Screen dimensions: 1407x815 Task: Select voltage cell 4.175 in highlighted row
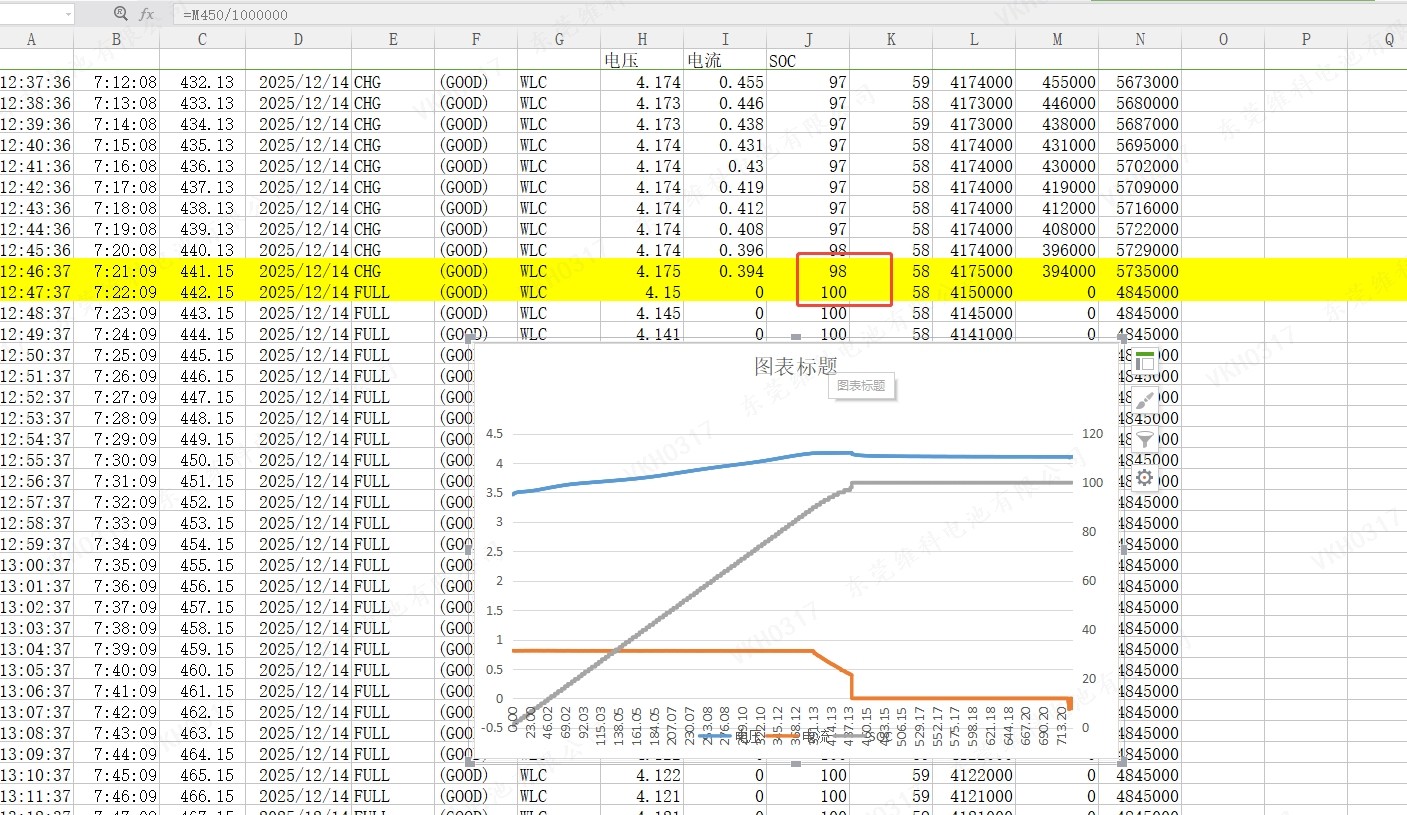[x=642, y=271]
